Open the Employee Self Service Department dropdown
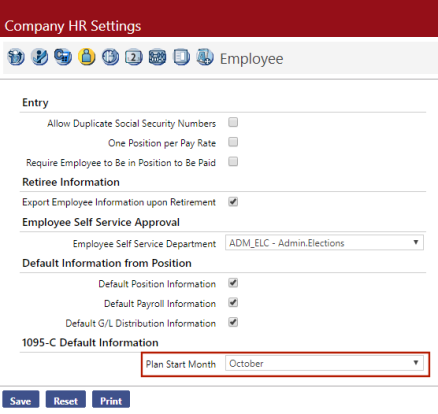Image resolution: width=438 pixels, height=414 pixels. (x=324, y=243)
